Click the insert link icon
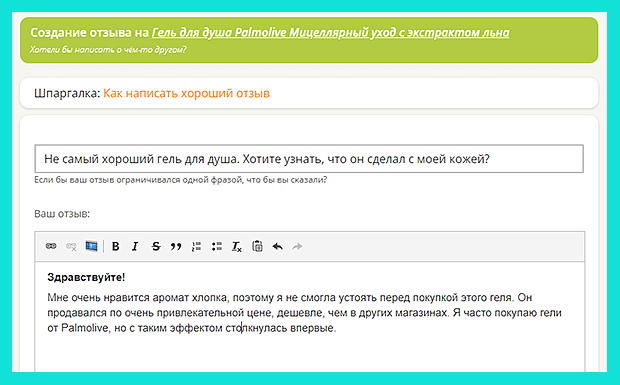The height and width of the screenshot is (385, 620). [x=51, y=246]
